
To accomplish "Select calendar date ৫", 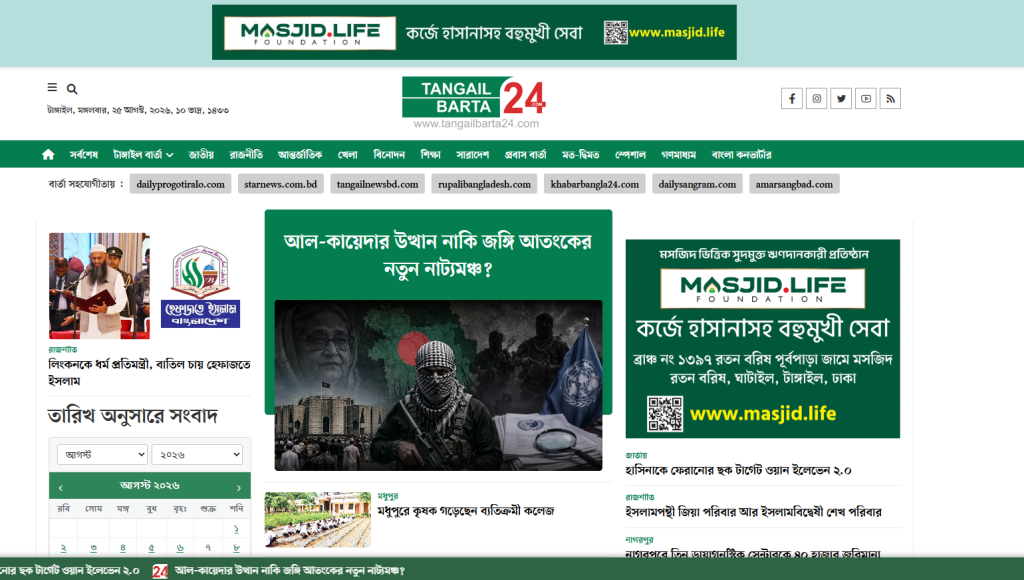I will point(152,548).
